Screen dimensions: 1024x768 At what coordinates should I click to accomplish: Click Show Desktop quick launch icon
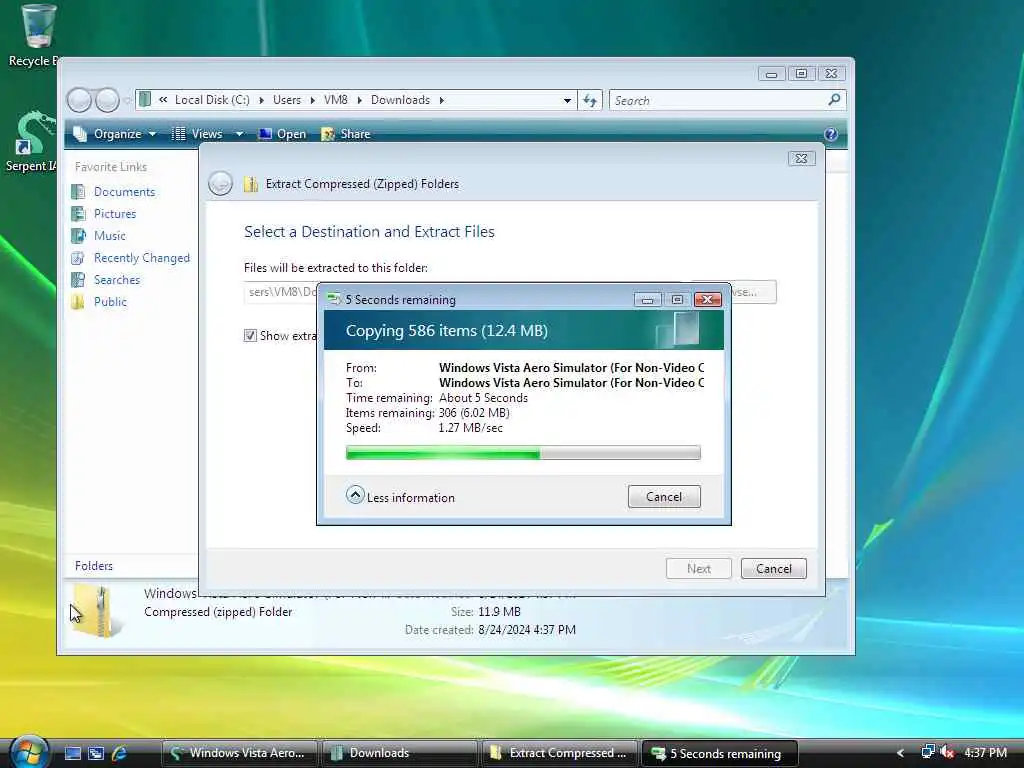pos(73,753)
